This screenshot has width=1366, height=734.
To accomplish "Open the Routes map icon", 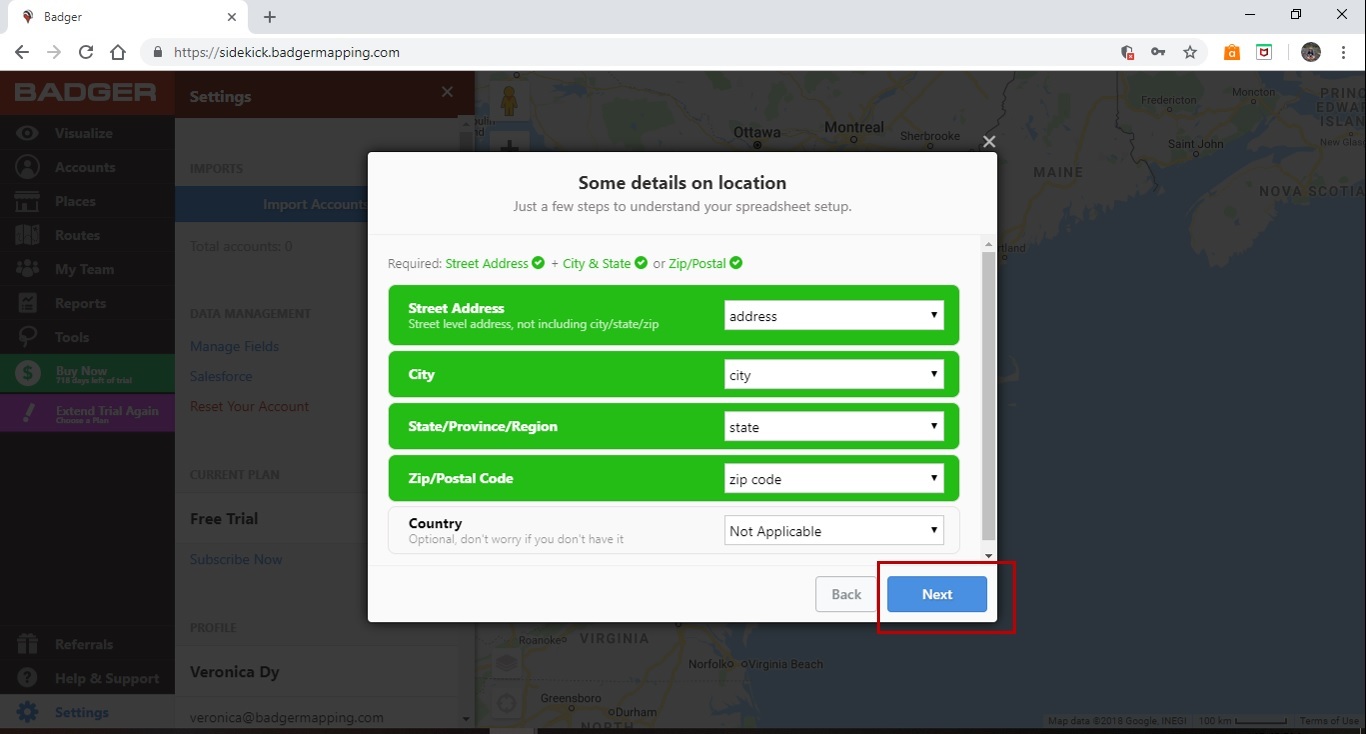I will click(28, 235).
